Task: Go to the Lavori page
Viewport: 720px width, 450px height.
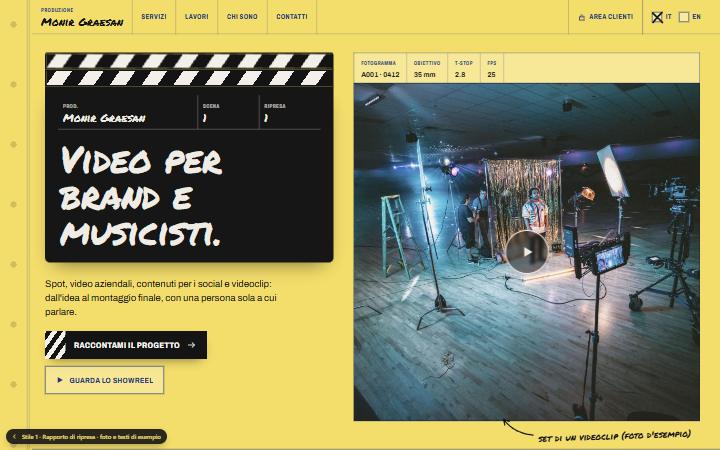Action: 197,17
